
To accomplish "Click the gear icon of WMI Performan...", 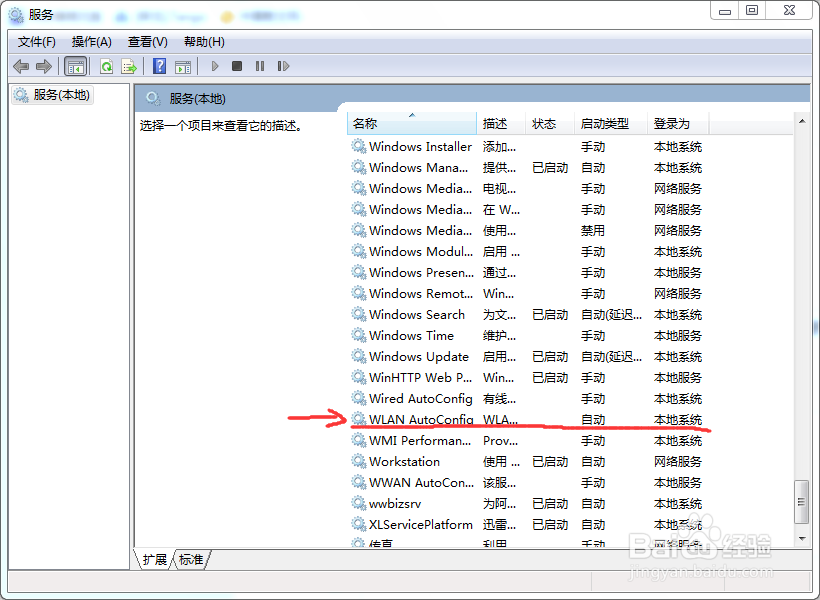I will click(x=359, y=440).
